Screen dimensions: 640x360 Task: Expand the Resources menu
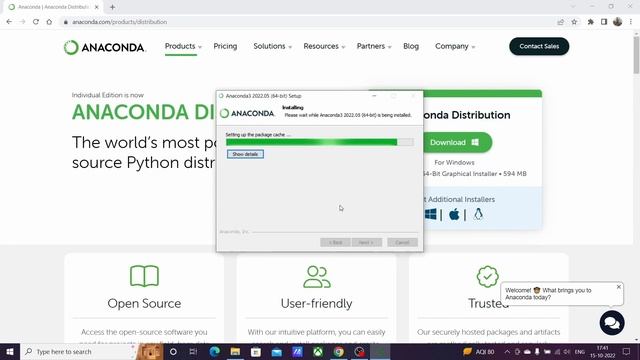(324, 47)
